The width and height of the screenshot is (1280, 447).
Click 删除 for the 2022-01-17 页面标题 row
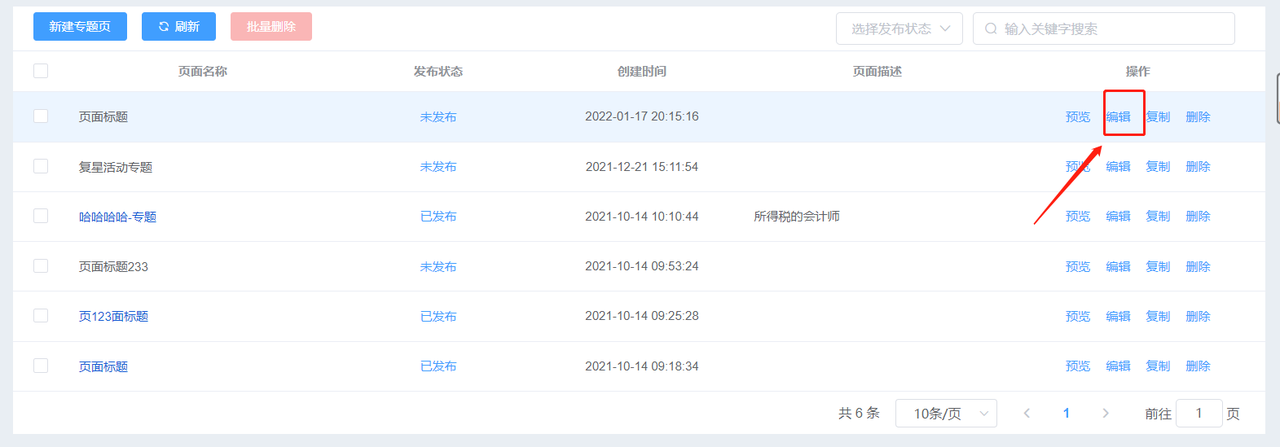pos(1198,117)
